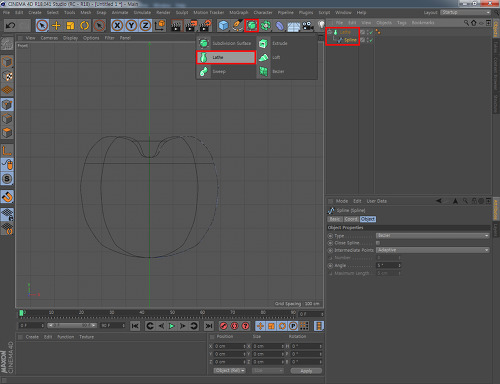
Task: Toggle Lathe enable checkmark
Action: (370, 32)
